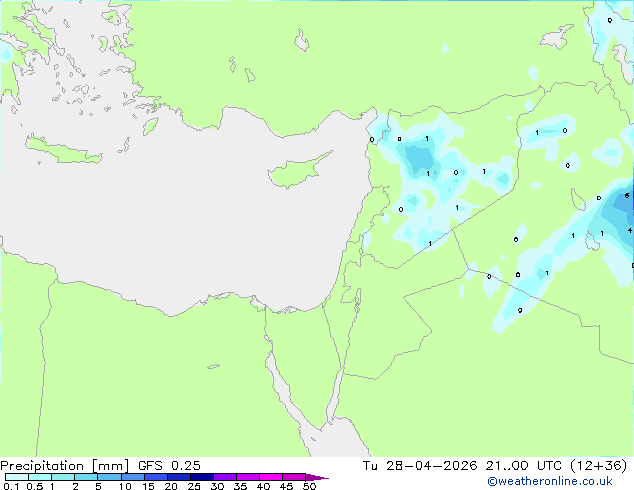Click the island of Rhodes on map
This screenshot has height=490, width=634.
[x=150, y=127]
